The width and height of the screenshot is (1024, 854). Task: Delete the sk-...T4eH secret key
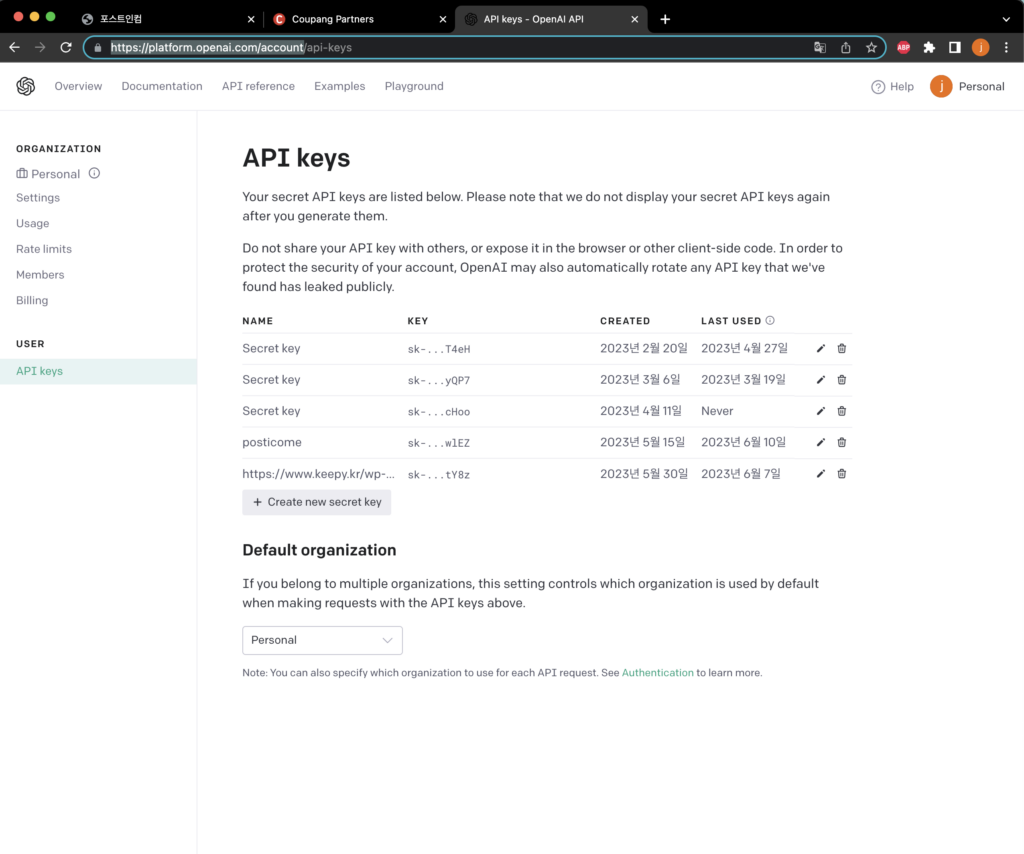point(842,349)
